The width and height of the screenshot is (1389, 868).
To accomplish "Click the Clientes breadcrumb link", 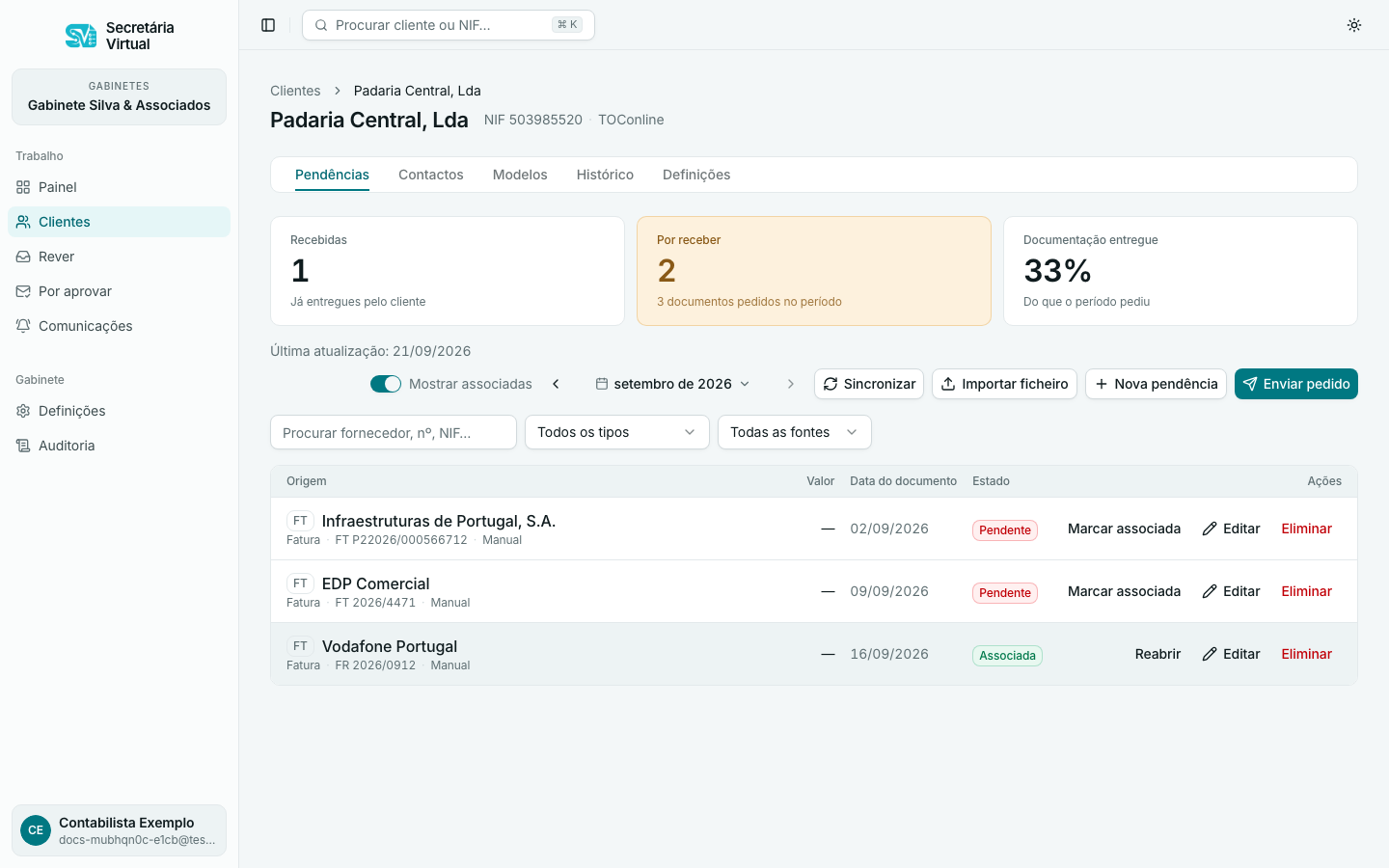I will (x=295, y=91).
